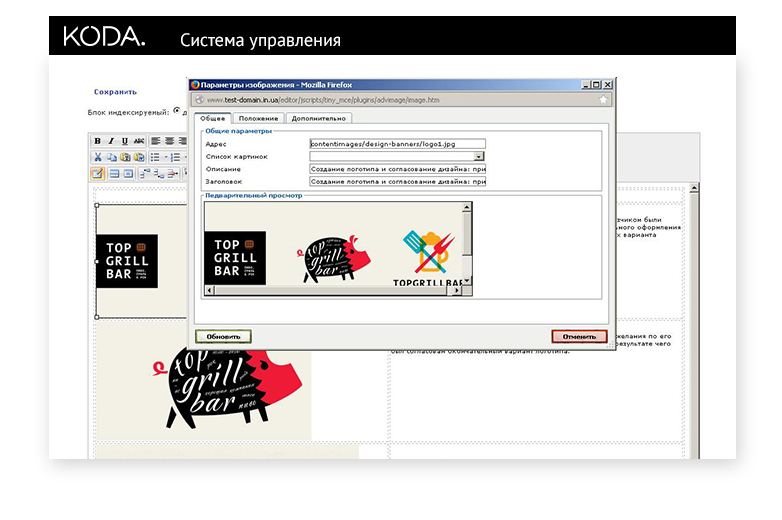Screen dimensions: 782x520
Task: Click the KODA logo in the header
Action: (x=104, y=36)
